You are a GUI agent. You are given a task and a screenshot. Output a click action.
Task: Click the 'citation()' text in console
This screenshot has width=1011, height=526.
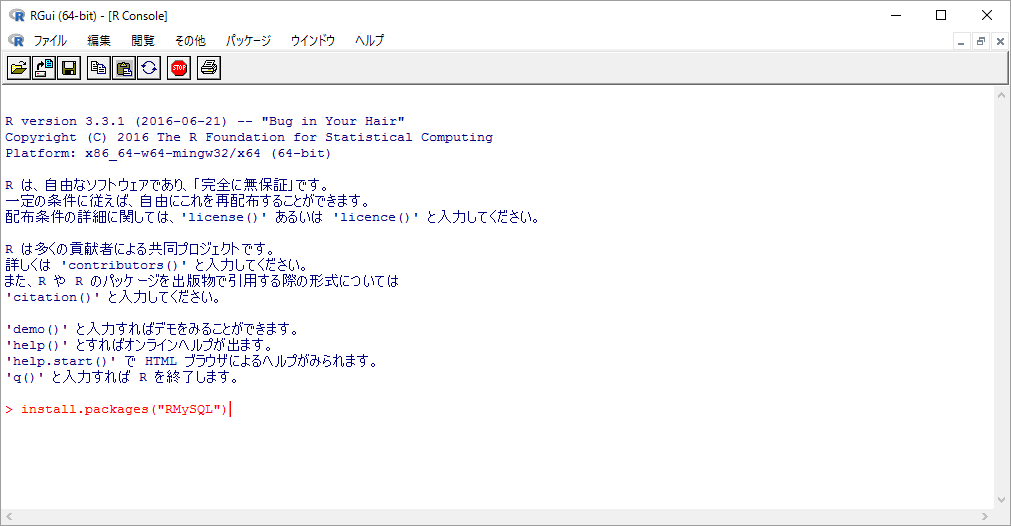pyautogui.click(x=53, y=297)
